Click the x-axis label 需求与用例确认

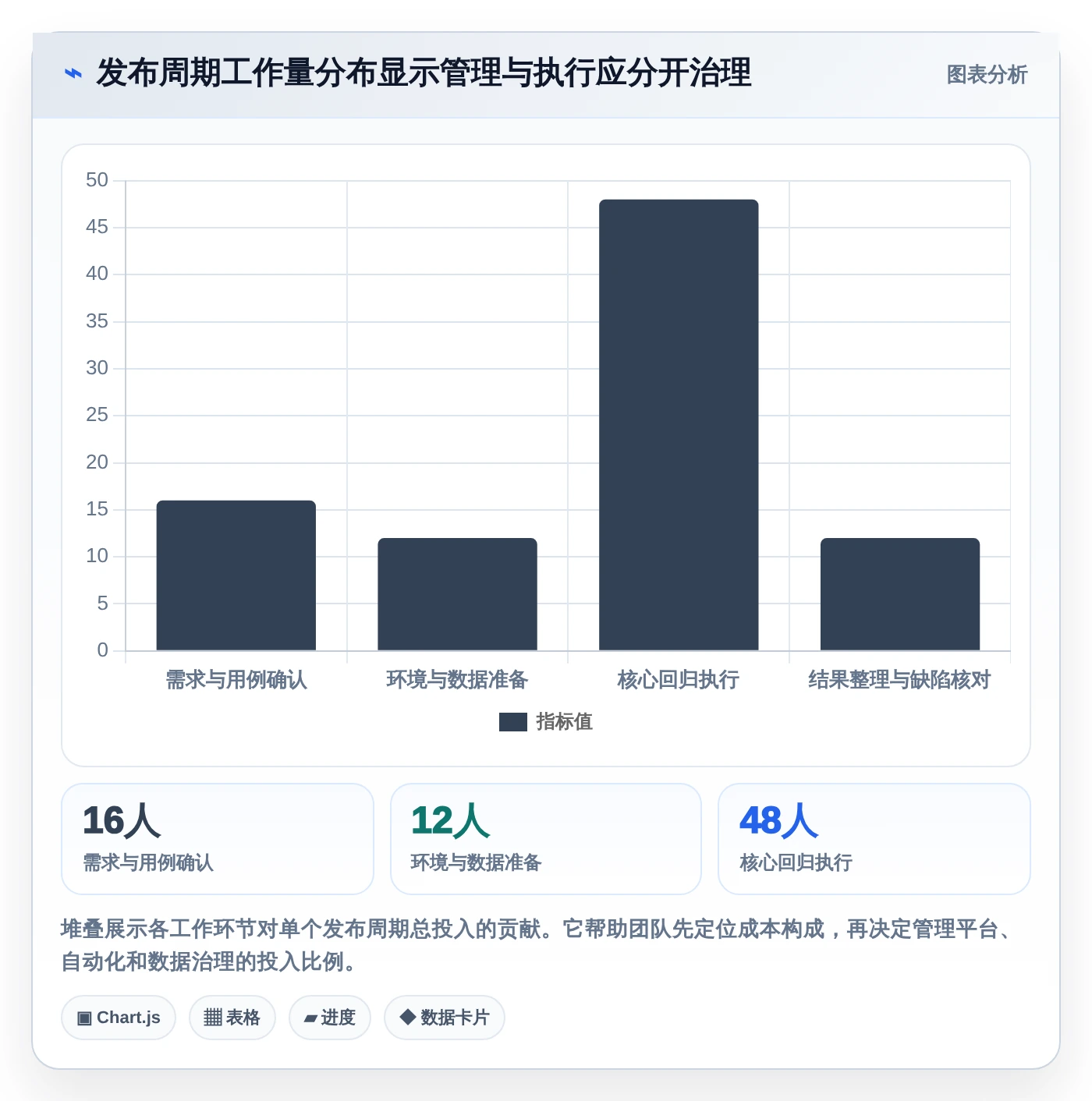(x=236, y=680)
